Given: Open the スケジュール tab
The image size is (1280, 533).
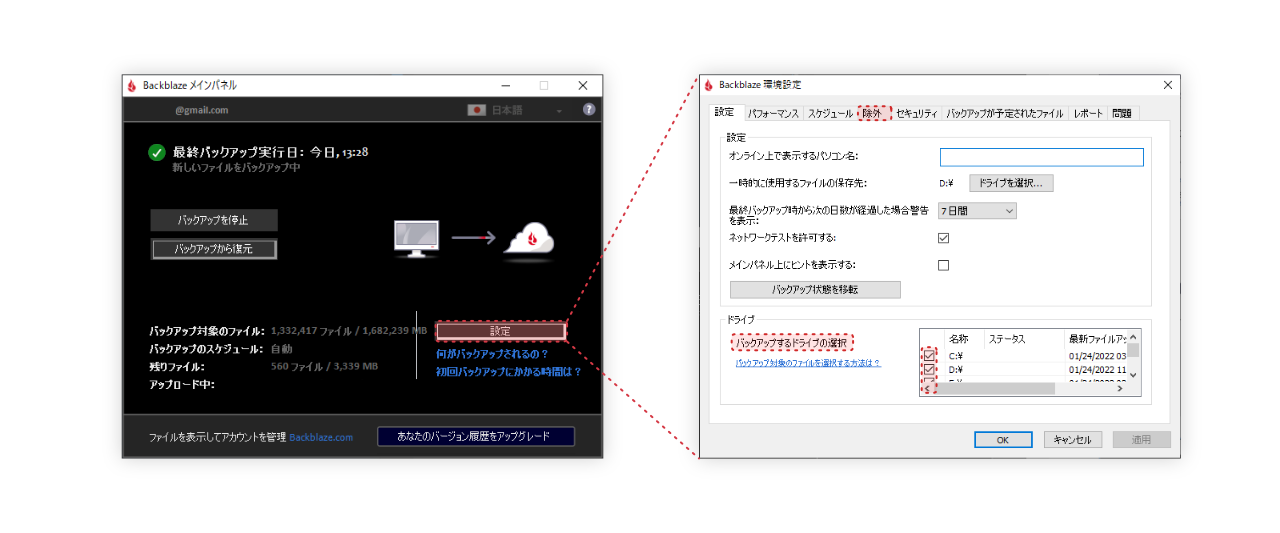Looking at the screenshot, I should point(830,114).
